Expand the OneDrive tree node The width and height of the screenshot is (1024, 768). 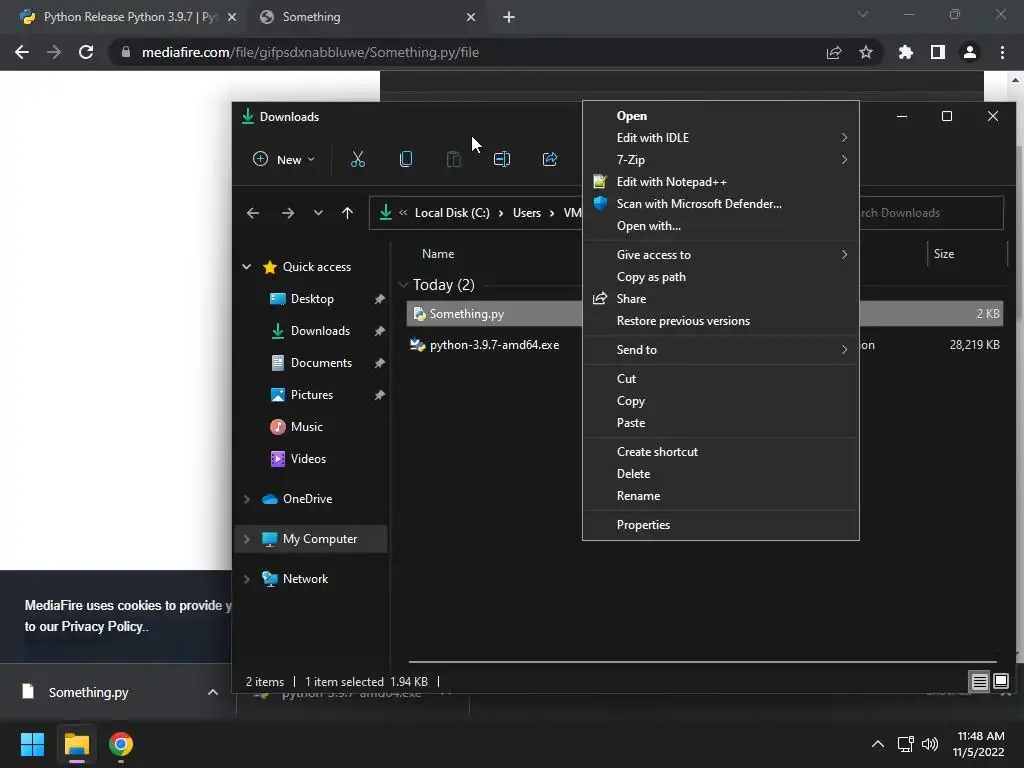coord(247,499)
